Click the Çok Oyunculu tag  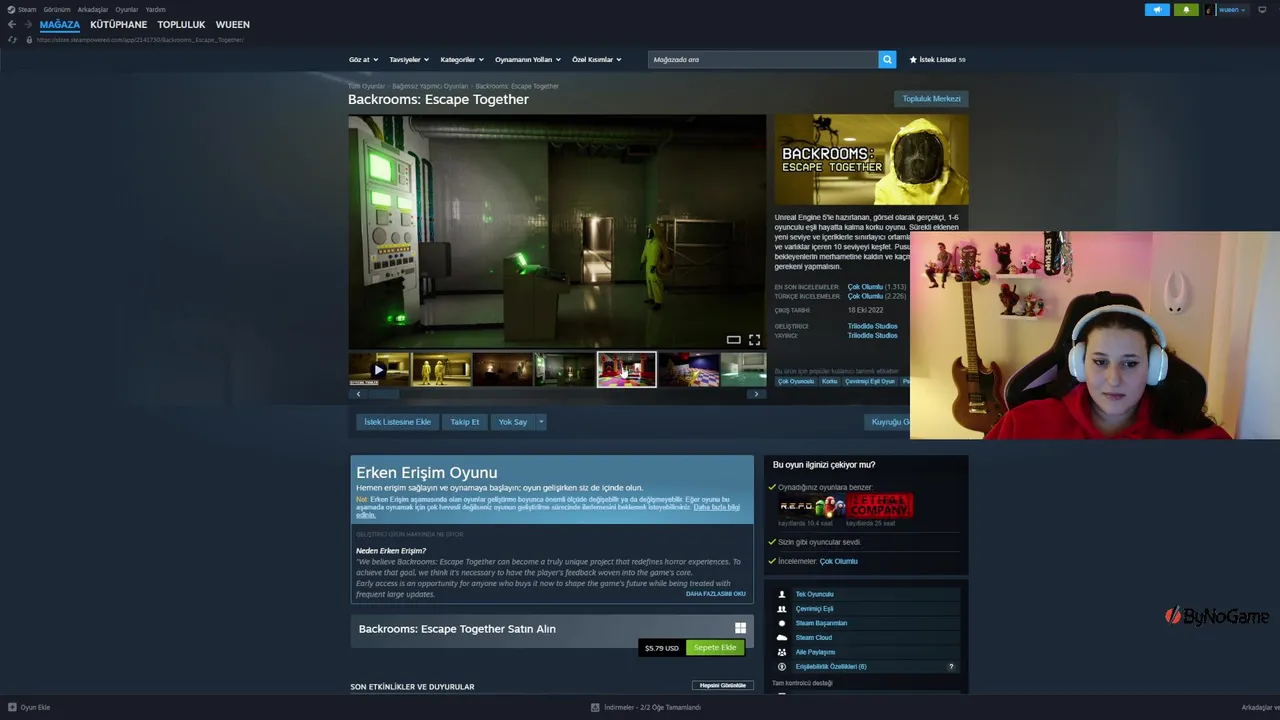tap(796, 381)
